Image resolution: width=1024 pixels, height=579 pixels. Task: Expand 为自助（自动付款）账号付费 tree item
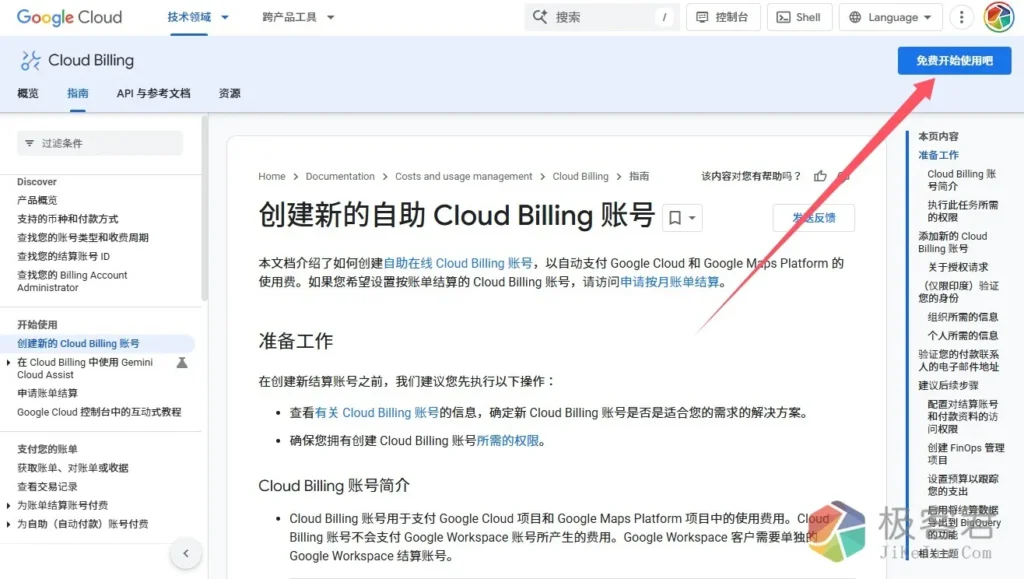tap(10, 524)
